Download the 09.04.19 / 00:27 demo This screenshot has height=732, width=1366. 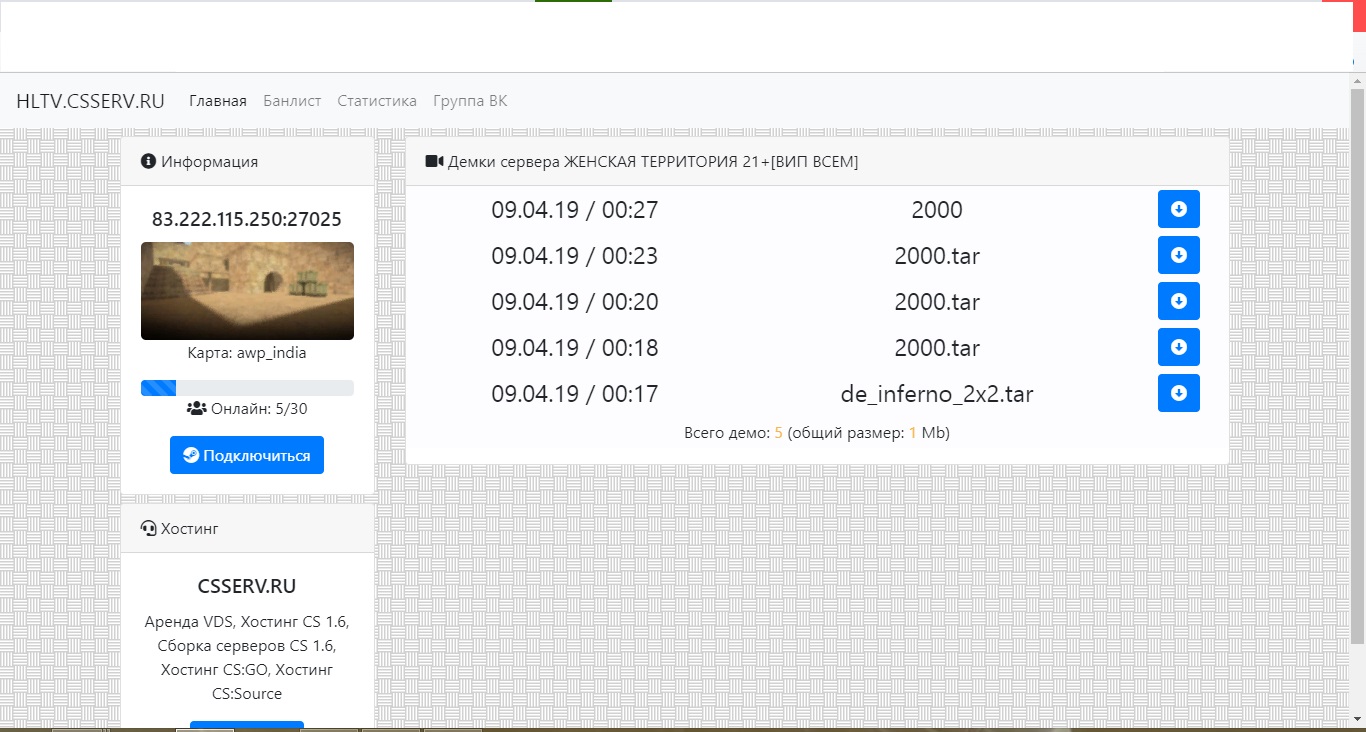click(x=1178, y=209)
